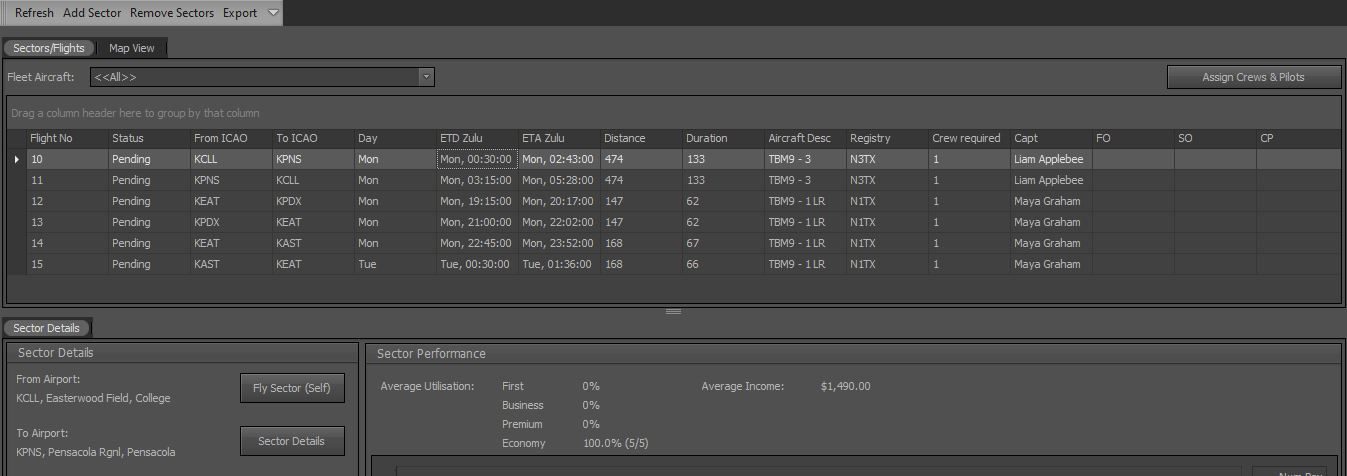Click KCLL in flight 10's From ICAO
The width and height of the screenshot is (1347, 476).
[231, 159]
